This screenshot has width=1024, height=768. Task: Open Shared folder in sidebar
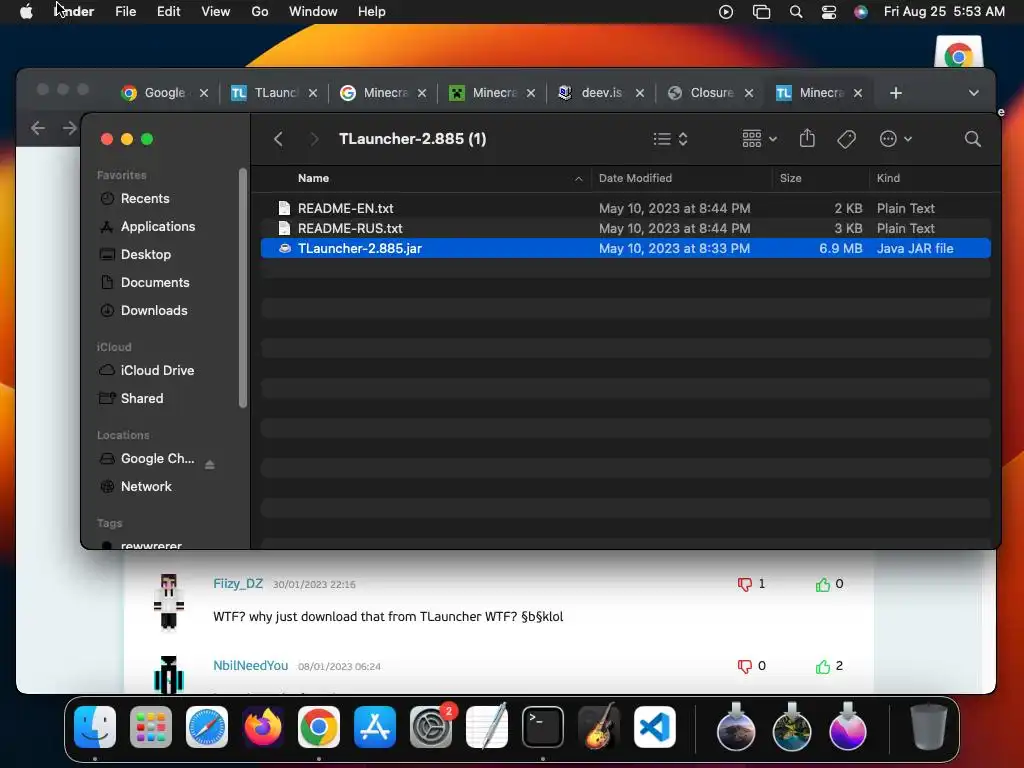tap(141, 398)
